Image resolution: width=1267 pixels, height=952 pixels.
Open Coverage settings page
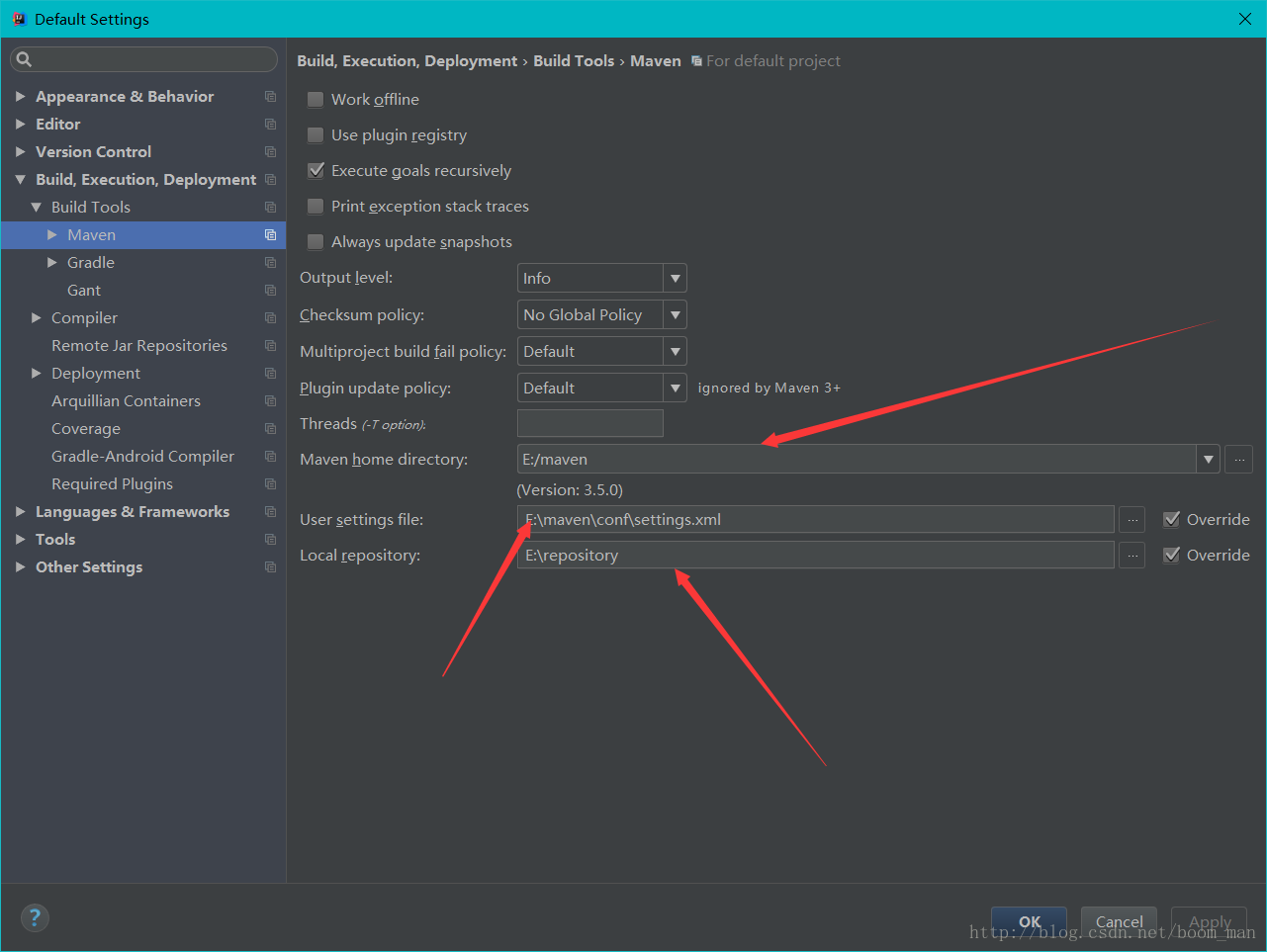[x=86, y=429]
